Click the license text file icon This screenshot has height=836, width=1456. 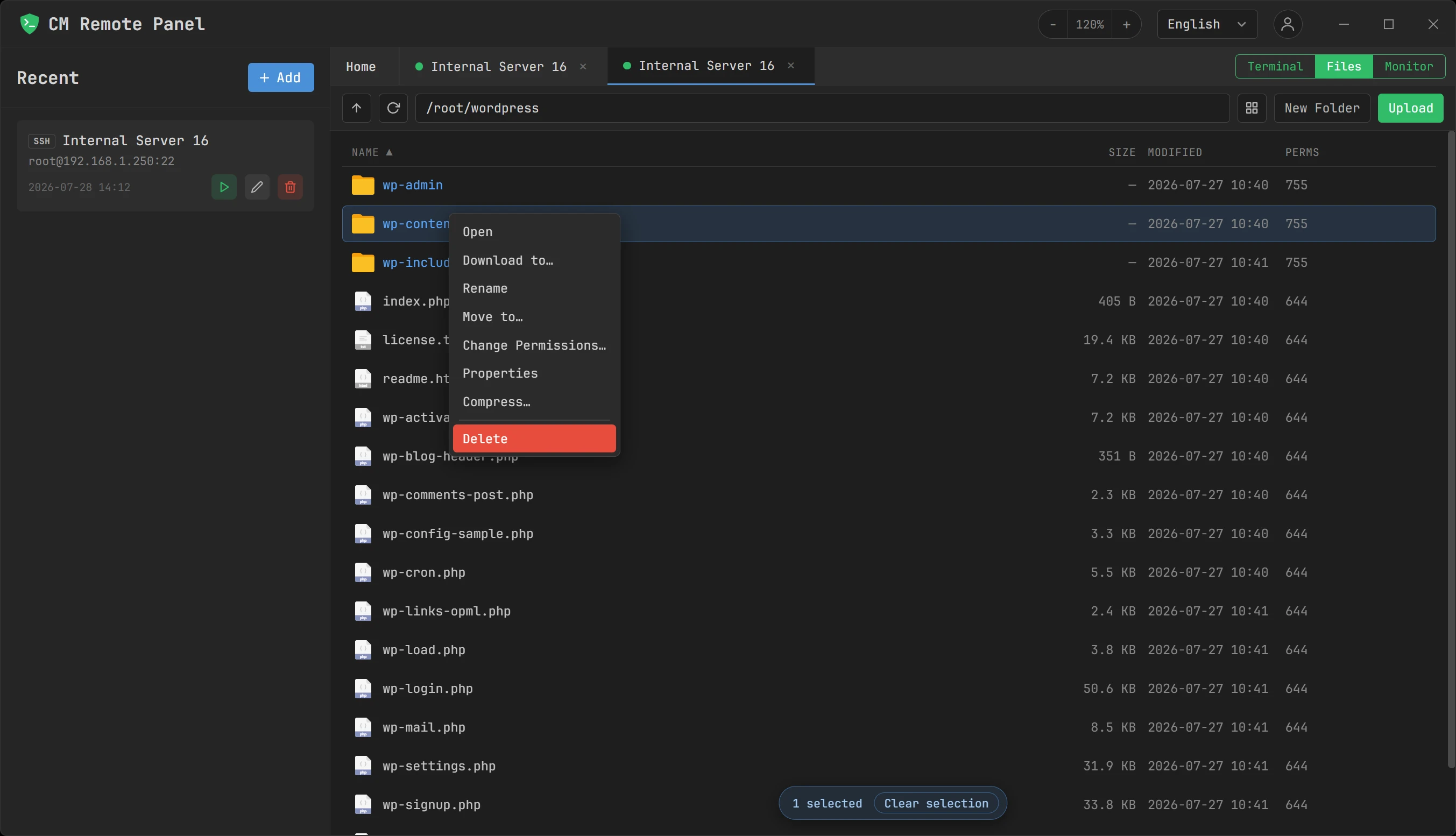[x=363, y=340]
